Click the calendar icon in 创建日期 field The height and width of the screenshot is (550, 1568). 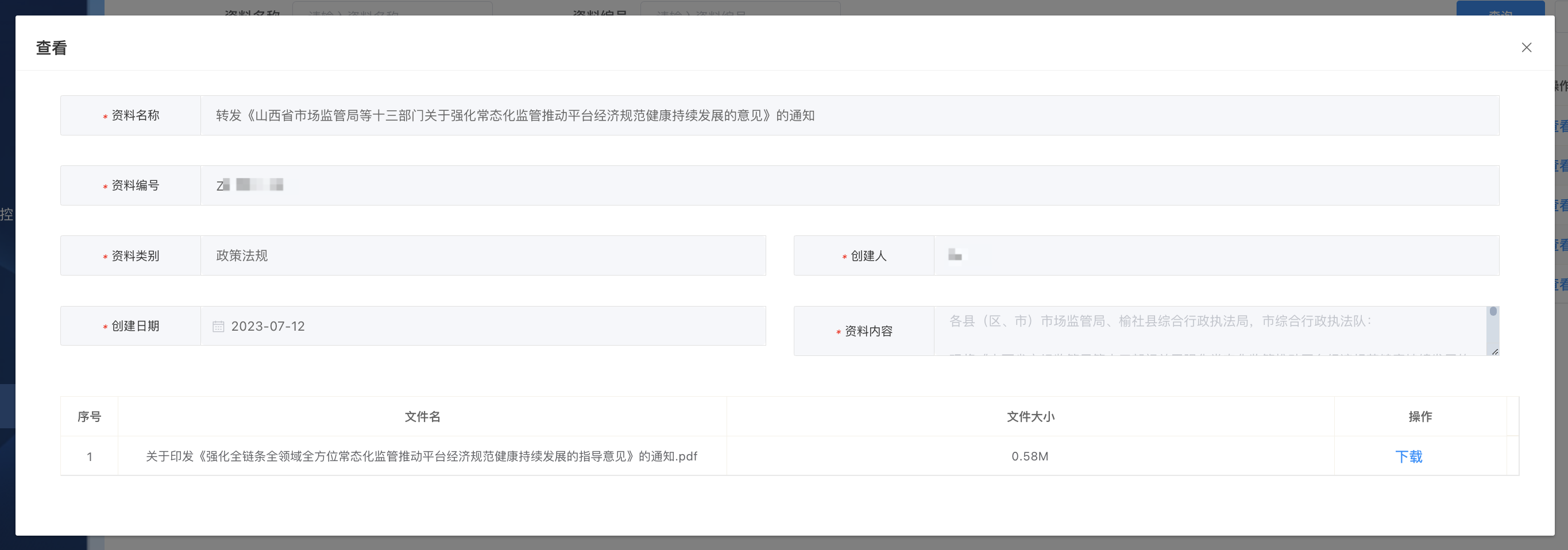click(x=218, y=327)
